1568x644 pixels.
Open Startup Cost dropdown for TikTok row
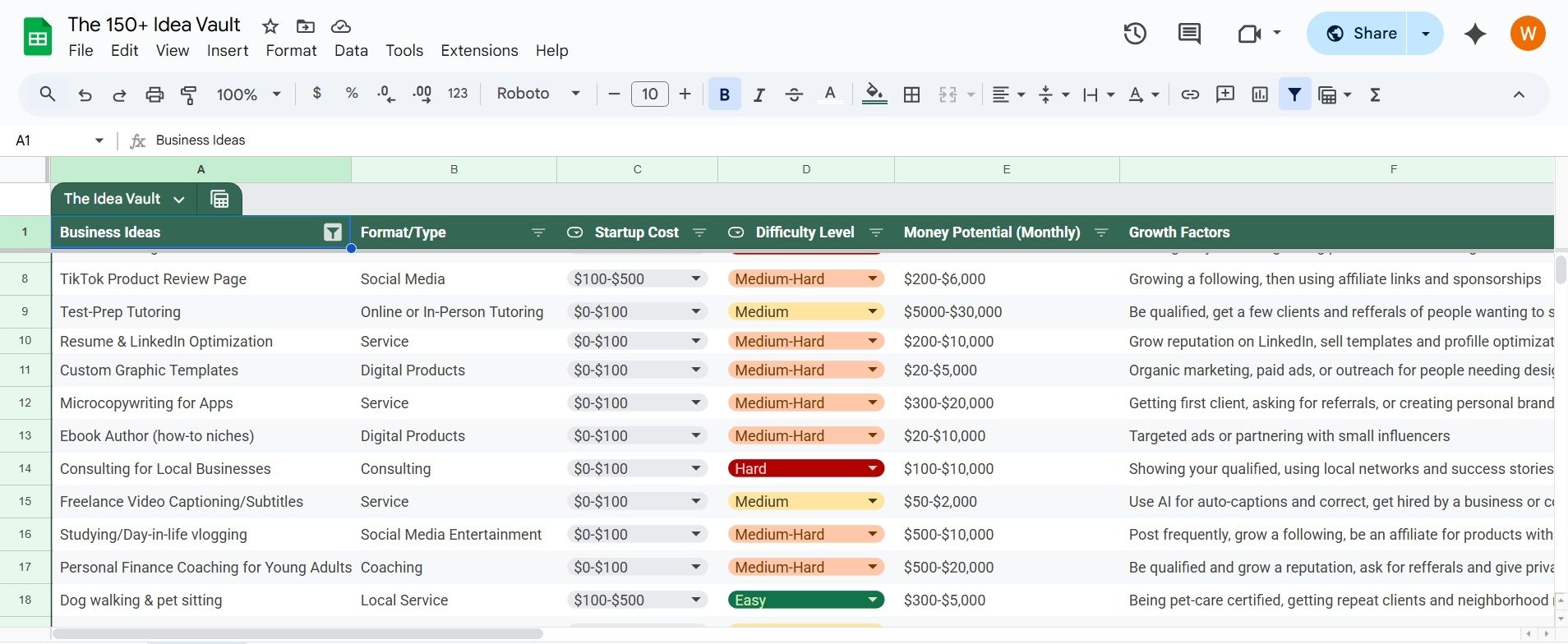[695, 279]
